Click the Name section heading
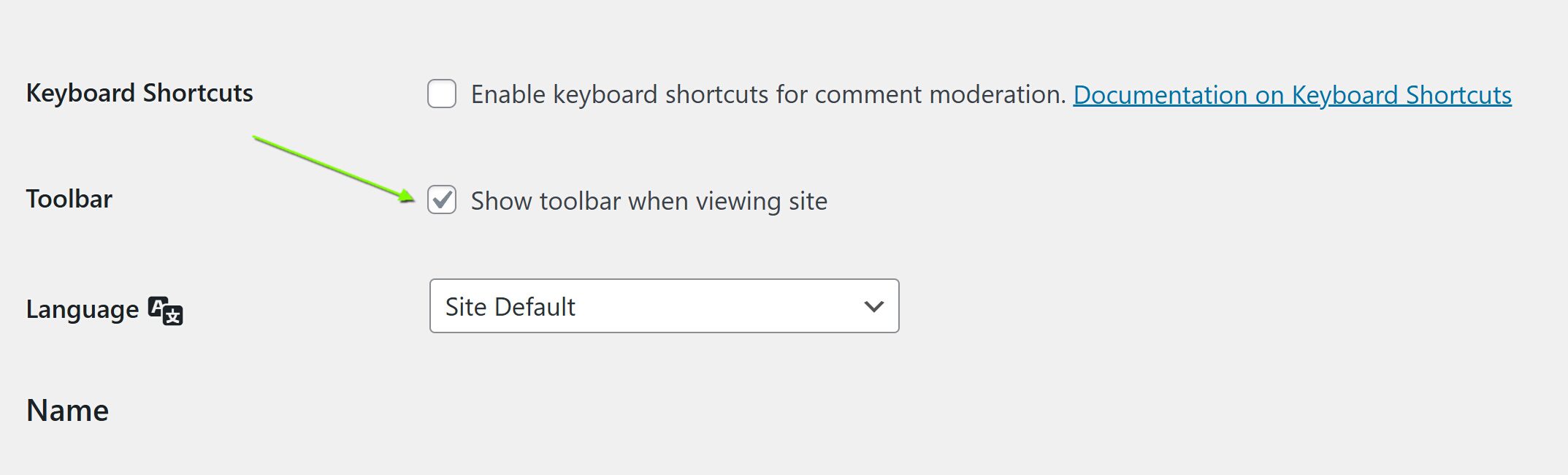Viewport: 1568px width, 475px height. (68, 410)
